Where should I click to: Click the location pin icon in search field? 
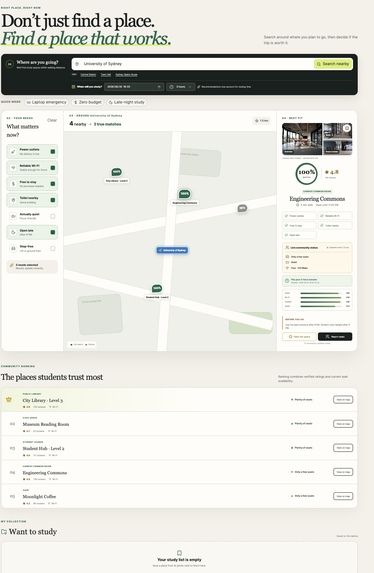[77, 64]
